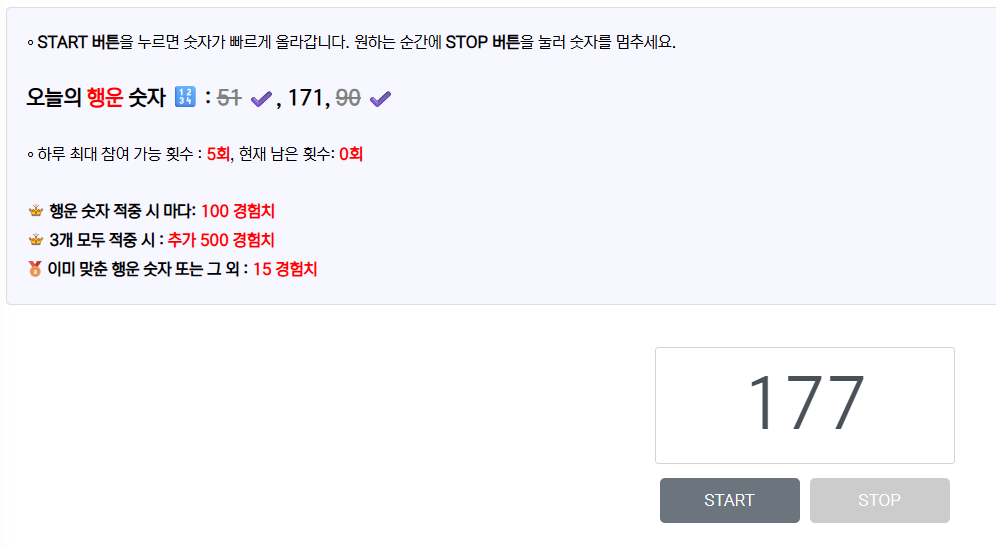
Task: Click the disabled STOP button
Action: (x=880, y=501)
